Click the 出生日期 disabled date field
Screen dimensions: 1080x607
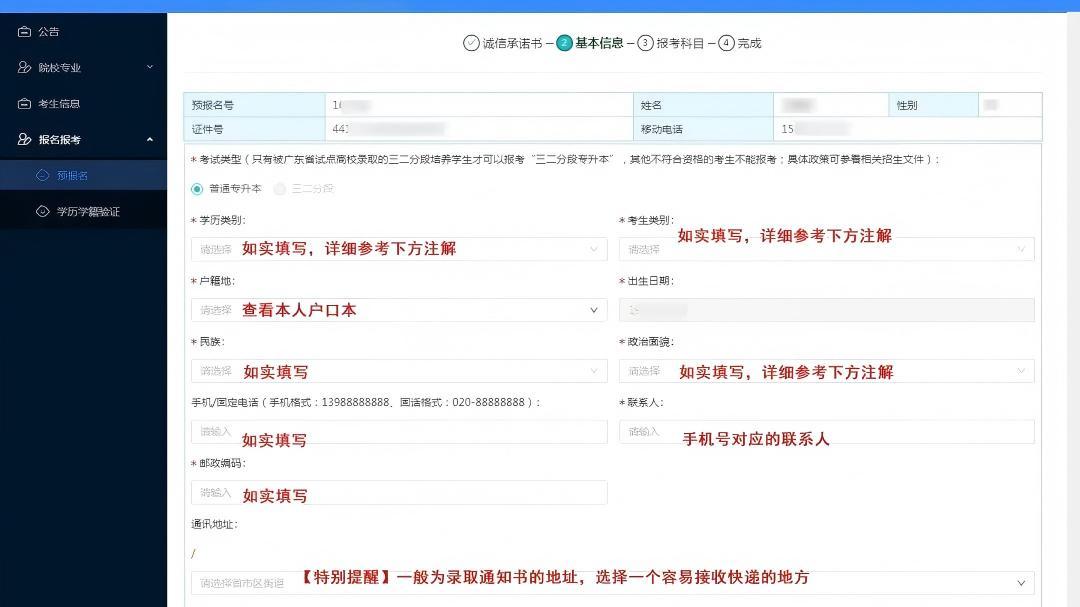(x=825, y=310)
